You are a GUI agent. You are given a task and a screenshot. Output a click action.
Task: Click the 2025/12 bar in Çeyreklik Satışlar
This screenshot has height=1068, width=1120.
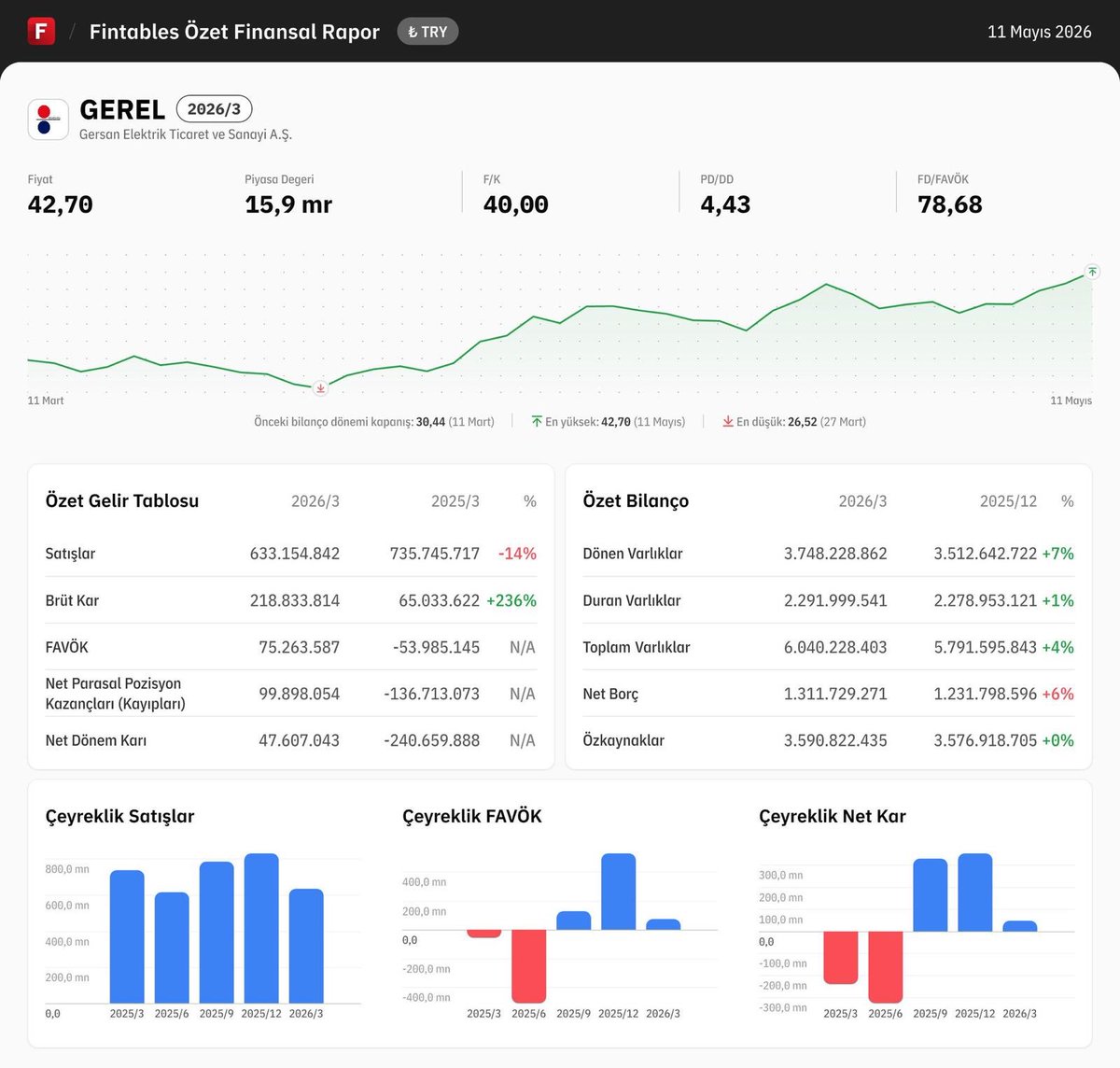(x=261, y=928)
